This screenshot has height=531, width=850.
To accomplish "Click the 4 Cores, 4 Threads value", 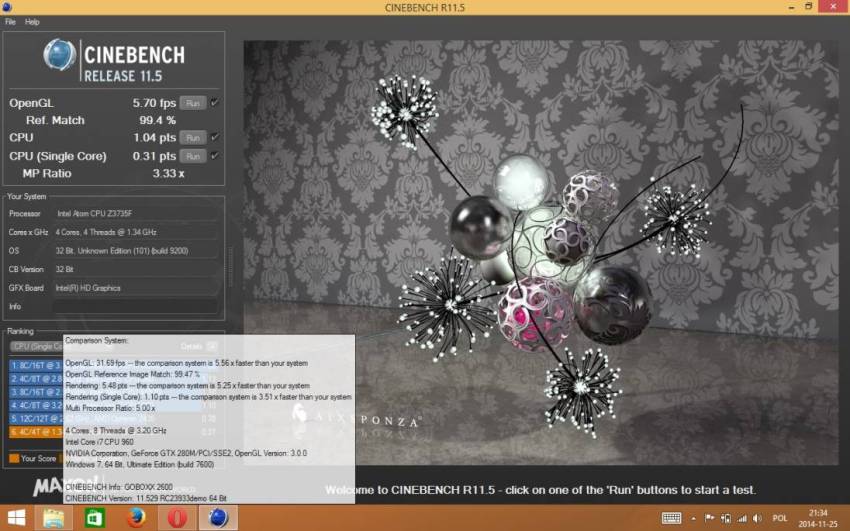I will [106, 232].
